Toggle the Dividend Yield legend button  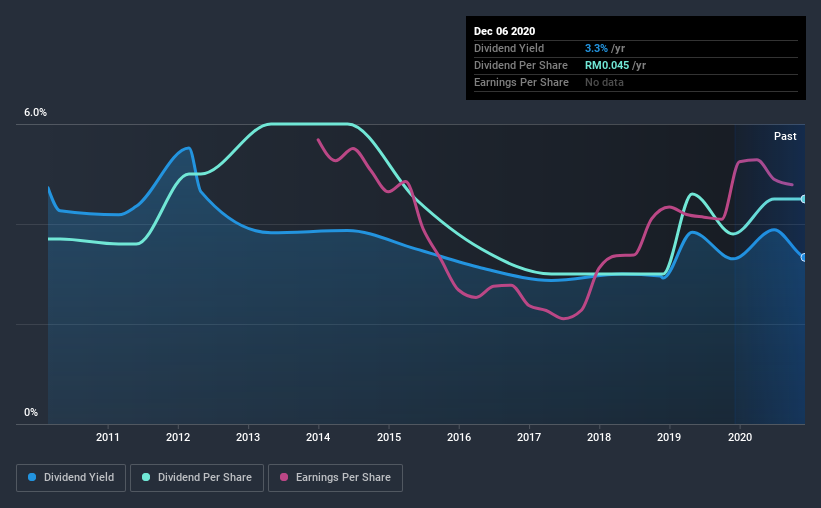(x=71, y=478)
